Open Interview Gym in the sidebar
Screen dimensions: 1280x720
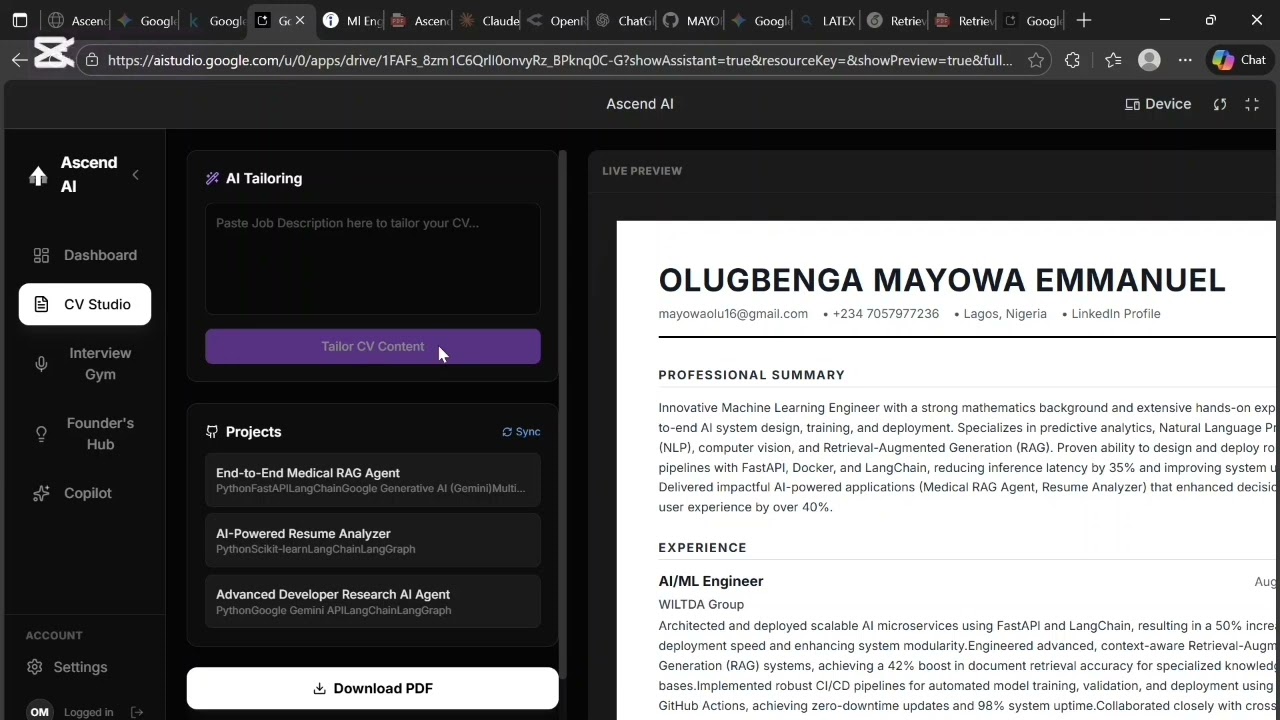[x=85, y=364]
